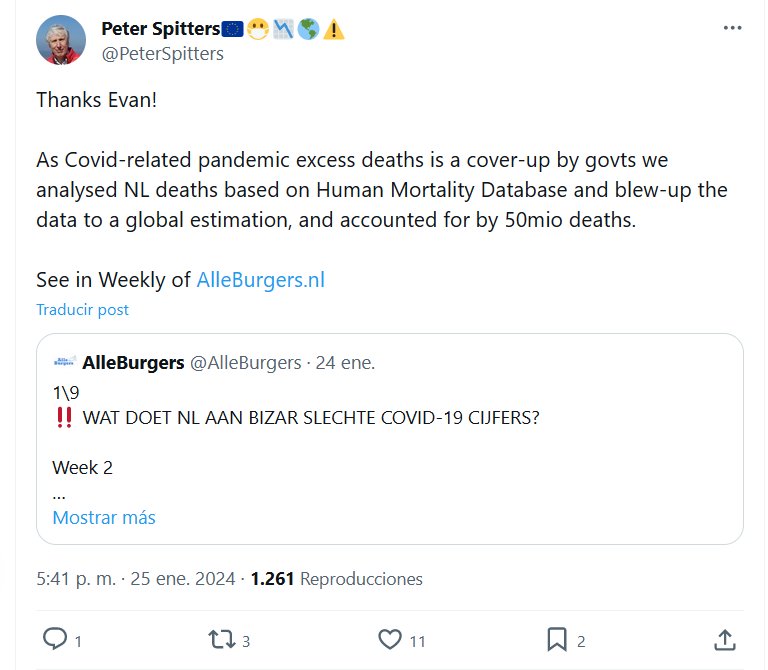Click Peter Spitters' profile avatar
The height and width of the screenshot is (670, 768).
60,41
